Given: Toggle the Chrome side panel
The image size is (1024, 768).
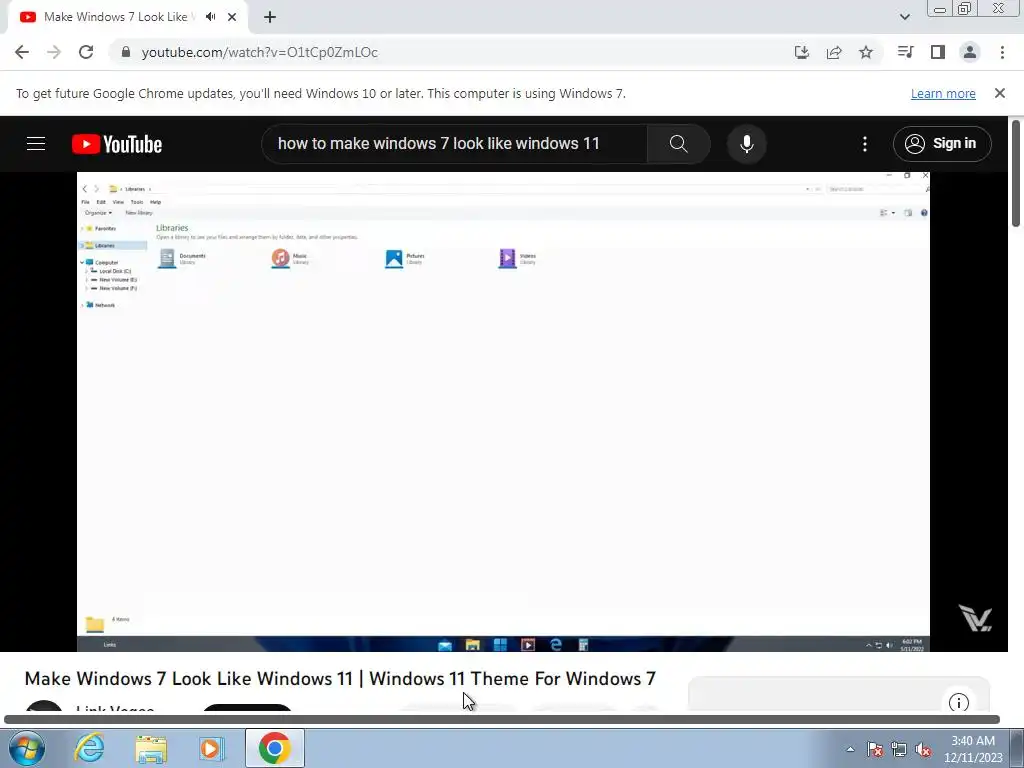Looking at the screenshot, I should pos(938,52).
